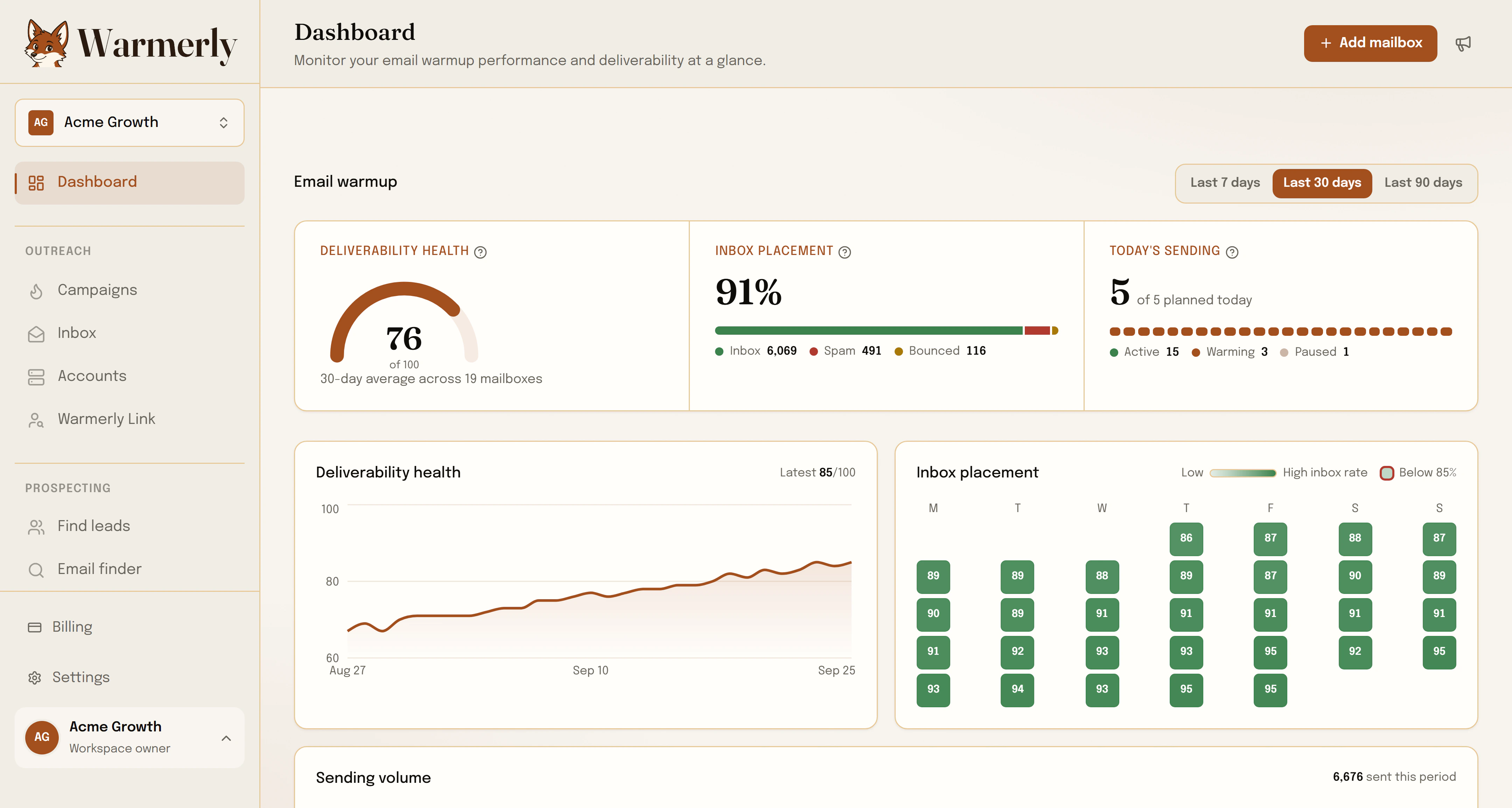
Task: Open Billing page link
Action: click(x=129, y=627)
